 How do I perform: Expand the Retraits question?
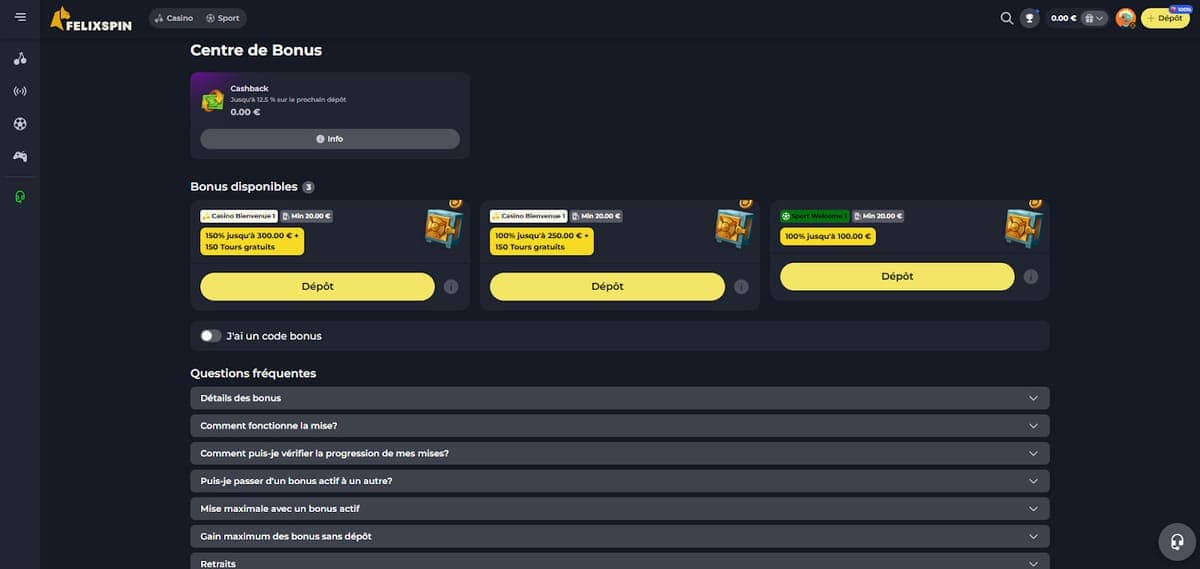coord(620,562)
